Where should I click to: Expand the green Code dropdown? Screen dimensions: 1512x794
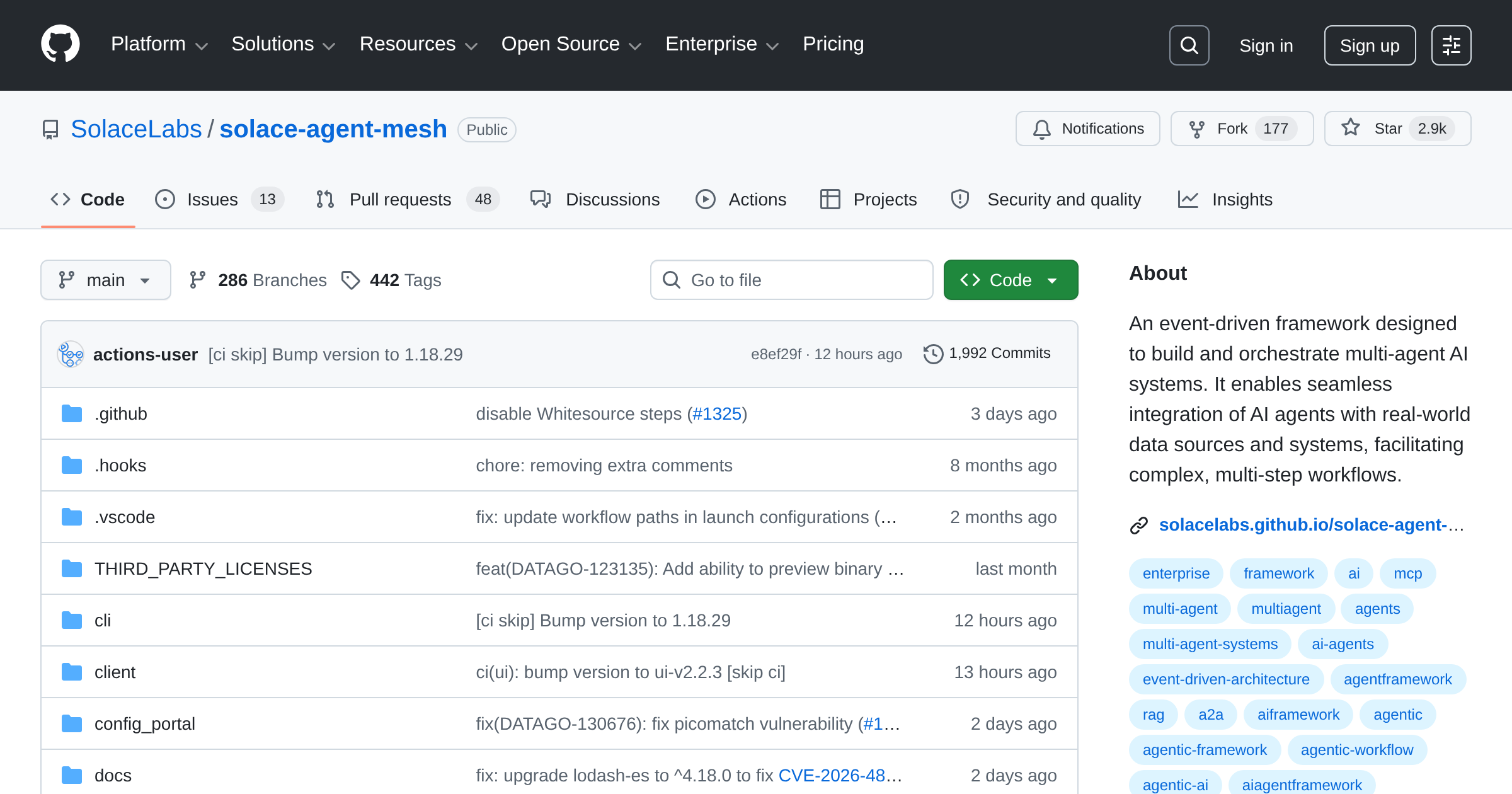coord(1011,280)
